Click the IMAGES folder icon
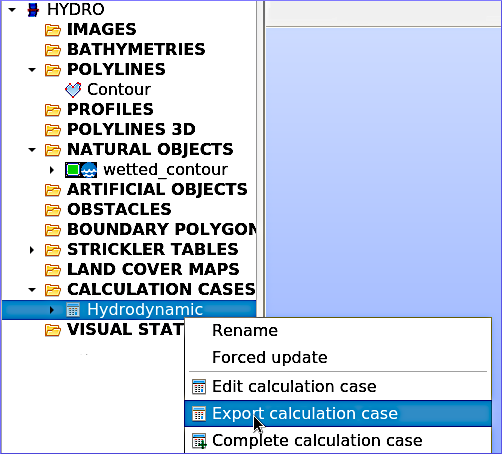 tap(53, 30)
